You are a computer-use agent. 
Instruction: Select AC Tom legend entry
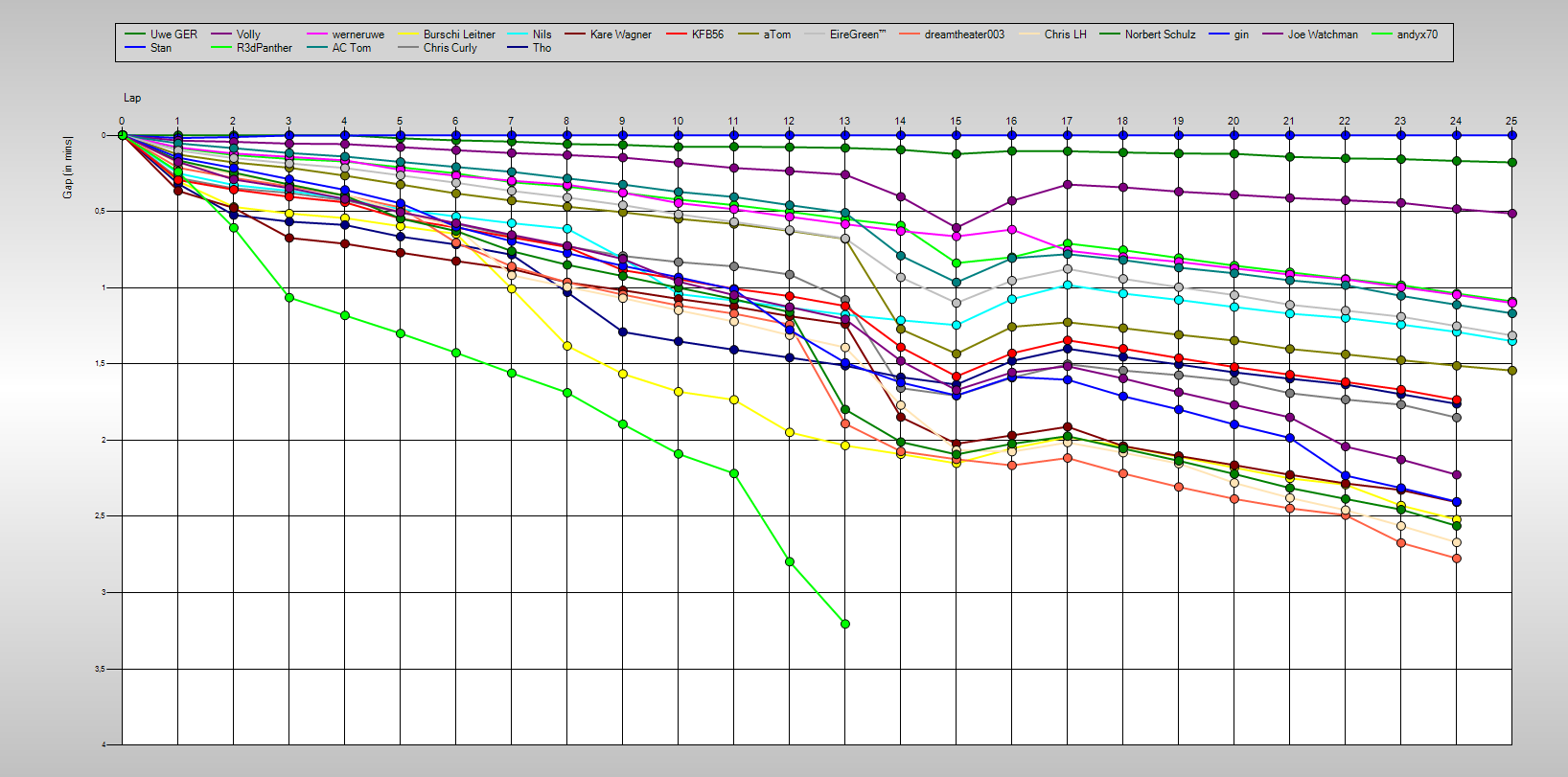coord(351,48)
